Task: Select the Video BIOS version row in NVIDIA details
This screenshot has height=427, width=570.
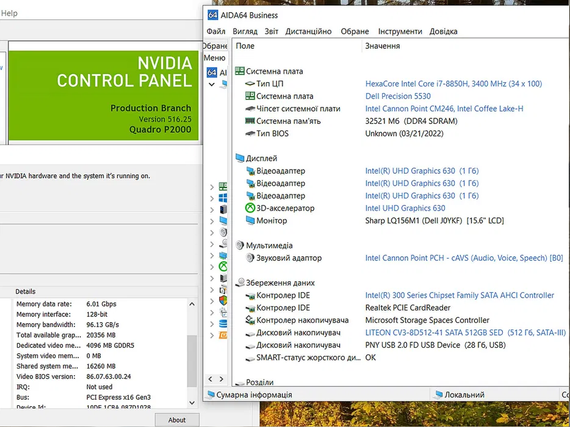Action: pos(101,376)
